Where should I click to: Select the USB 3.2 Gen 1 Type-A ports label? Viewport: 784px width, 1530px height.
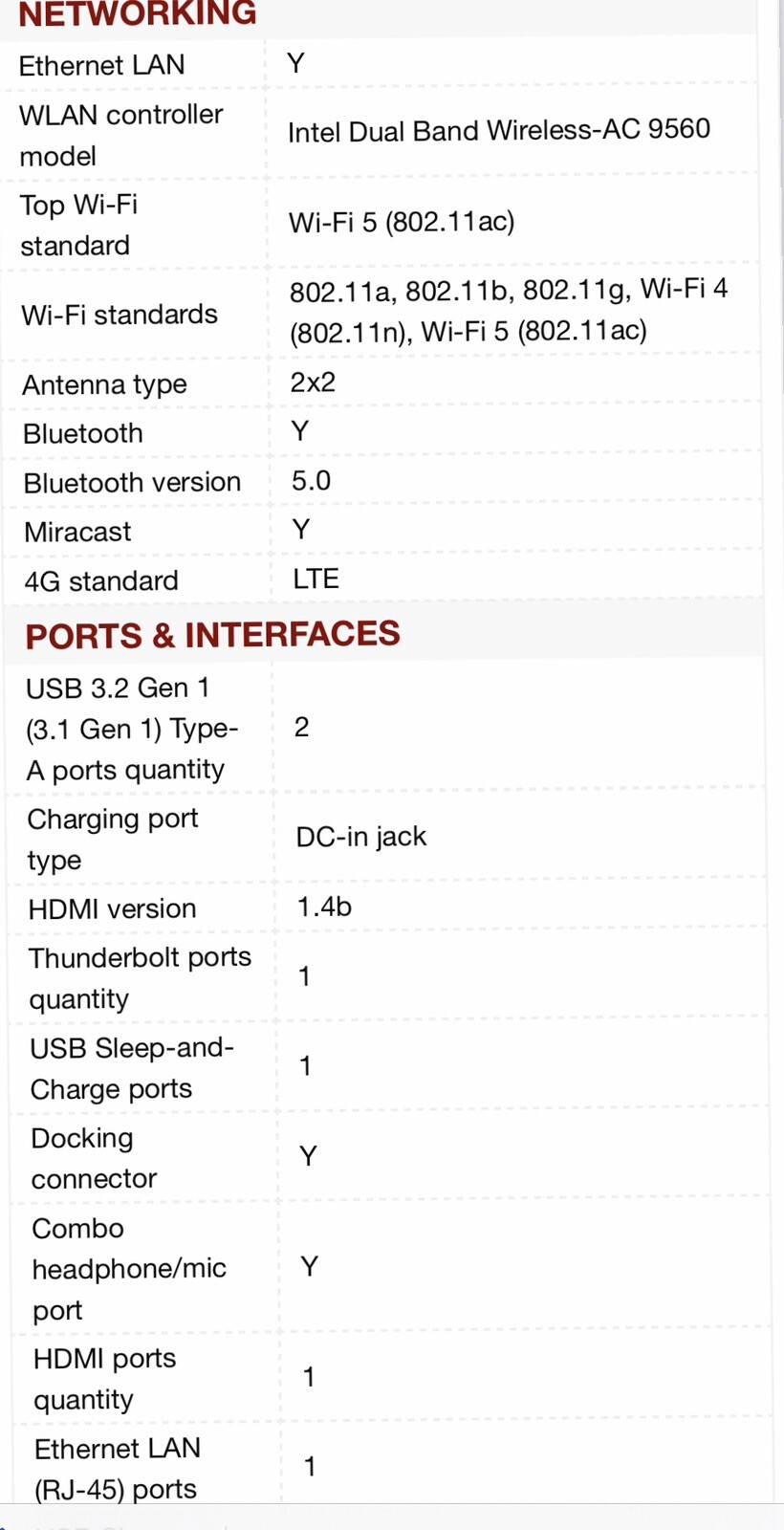(132, 729)
